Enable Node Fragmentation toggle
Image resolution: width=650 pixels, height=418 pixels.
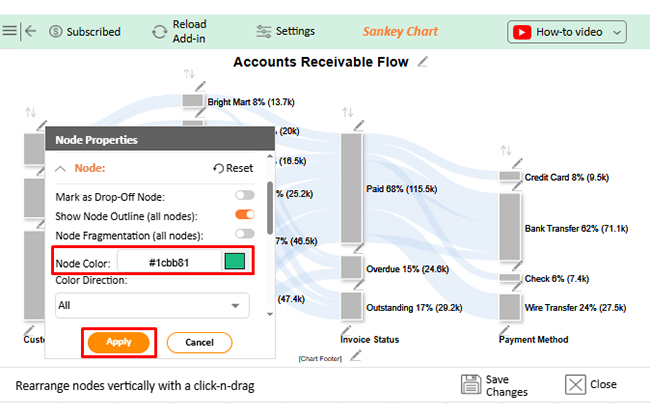(244, 235)
